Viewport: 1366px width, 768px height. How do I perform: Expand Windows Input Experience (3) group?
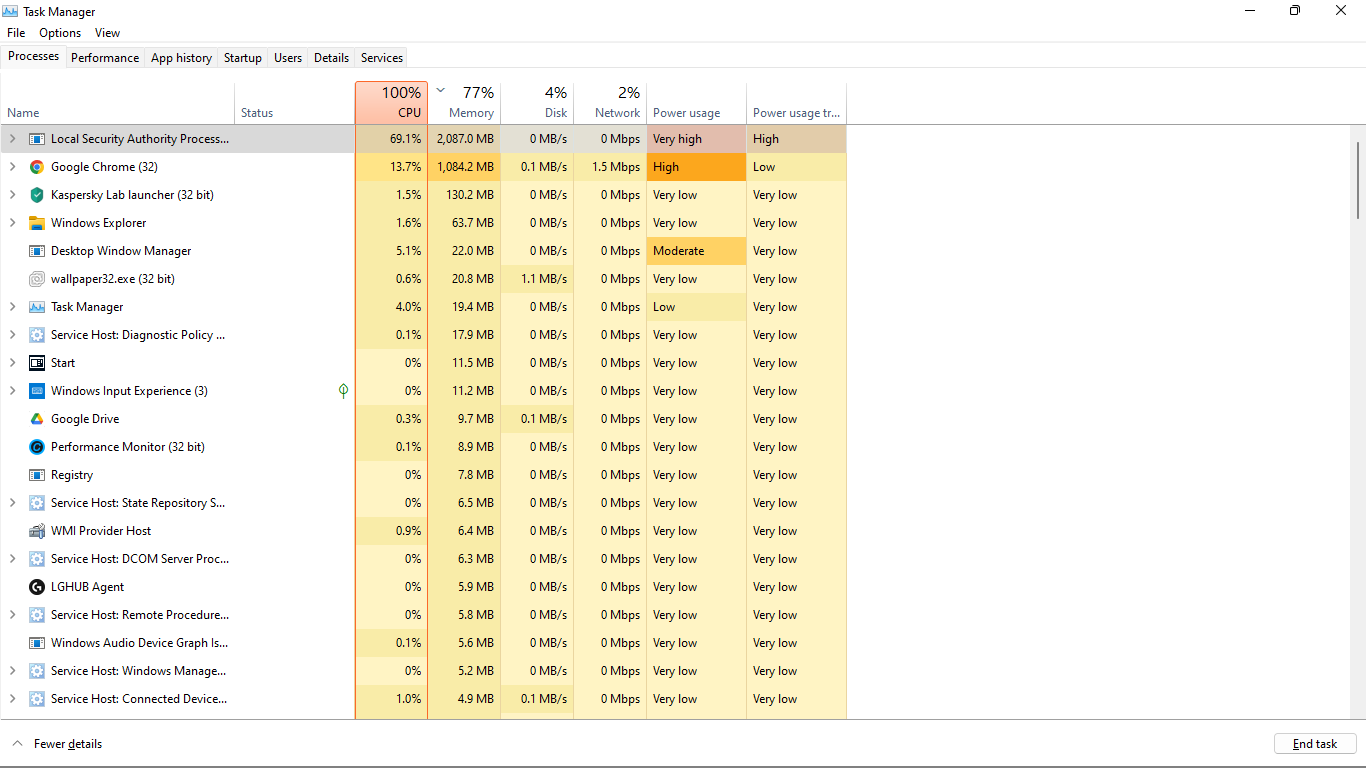[x=13, y=391]
